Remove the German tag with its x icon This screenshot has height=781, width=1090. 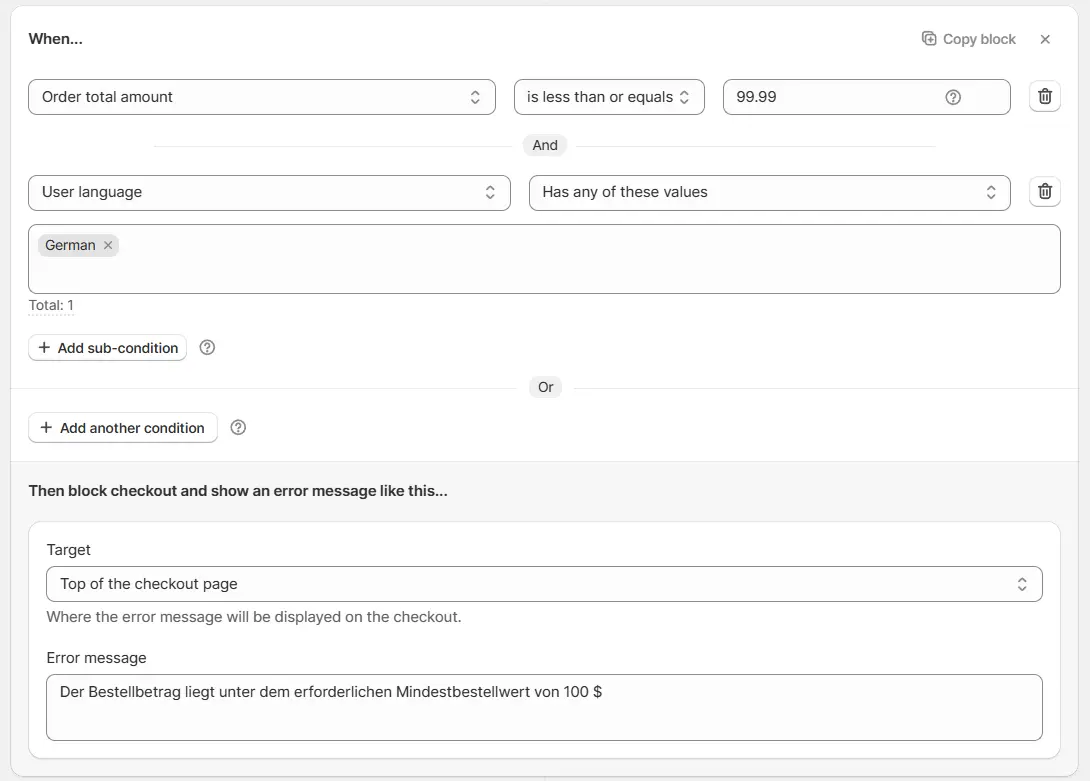108,245
